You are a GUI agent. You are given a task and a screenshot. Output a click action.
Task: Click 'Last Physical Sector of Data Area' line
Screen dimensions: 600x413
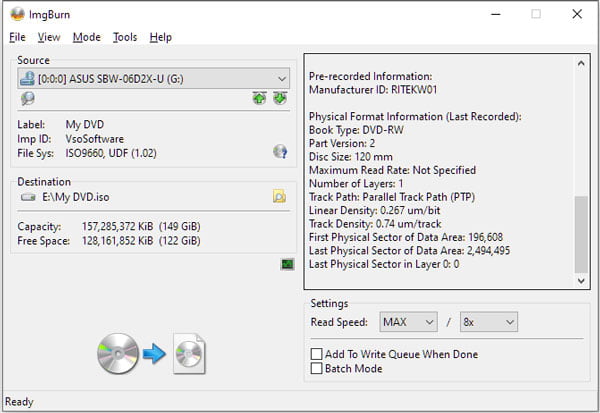coord(409,250)
